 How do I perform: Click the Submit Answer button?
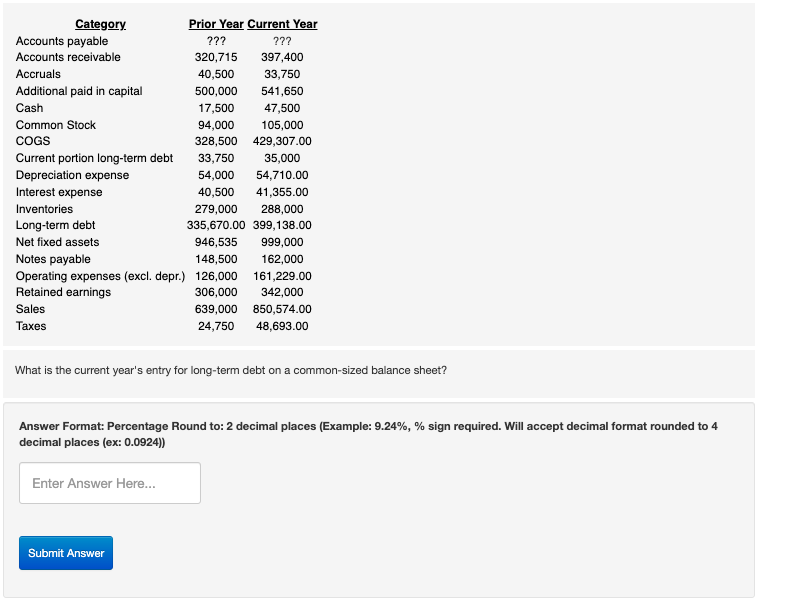66,553
